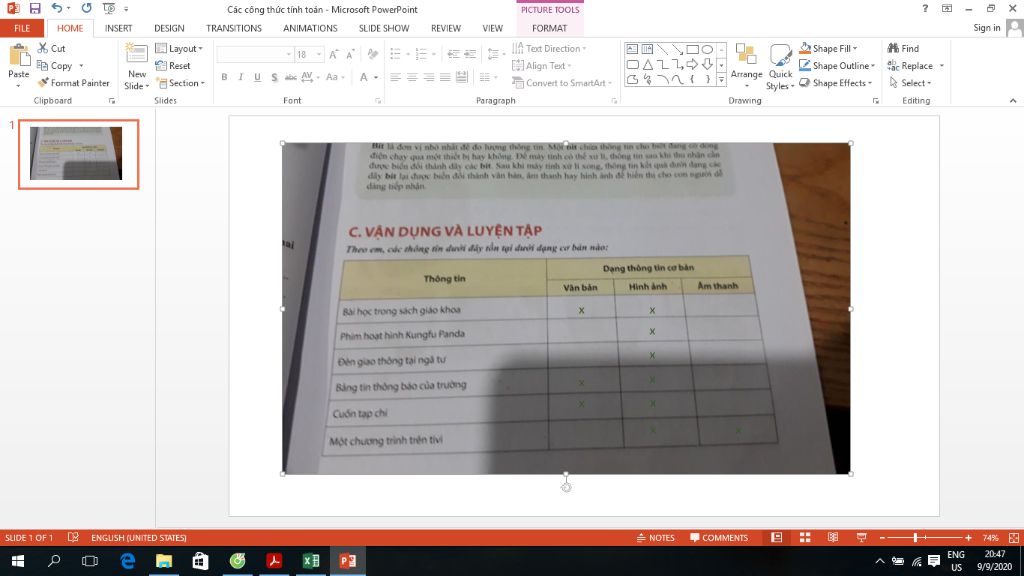Click the Paste button
This screenshot has width=1024, height=576.
(18, 66)
